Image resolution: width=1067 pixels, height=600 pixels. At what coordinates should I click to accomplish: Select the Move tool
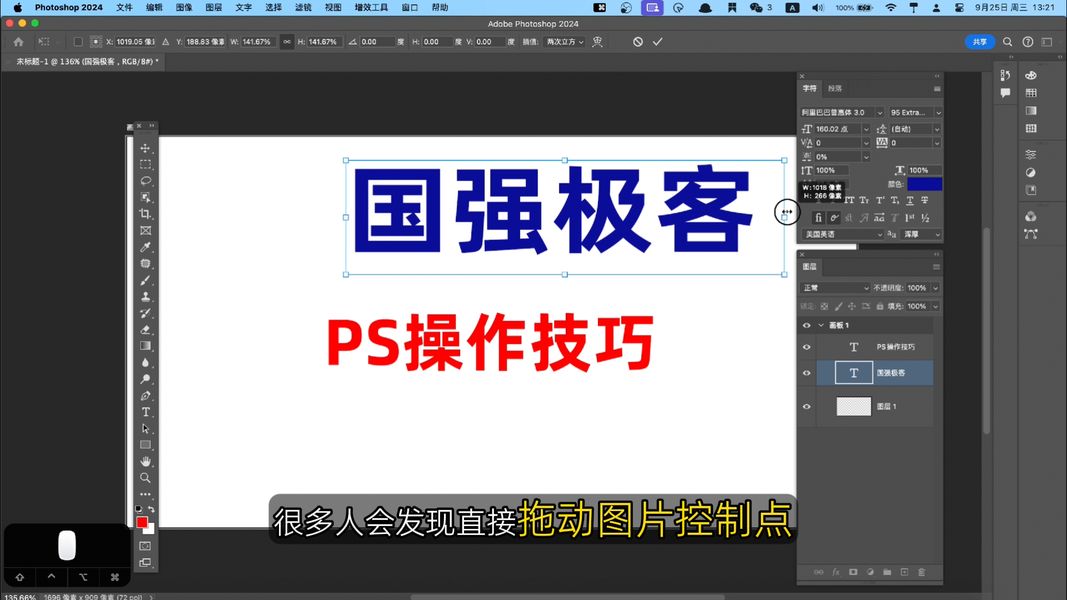pos(145,148)
